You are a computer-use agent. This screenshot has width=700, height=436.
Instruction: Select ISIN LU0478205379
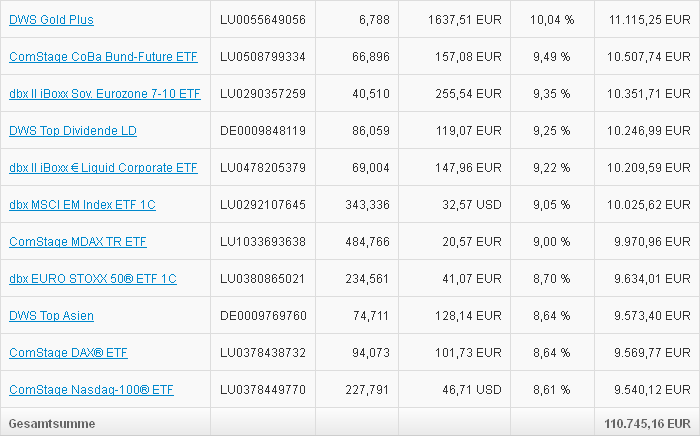263,168
